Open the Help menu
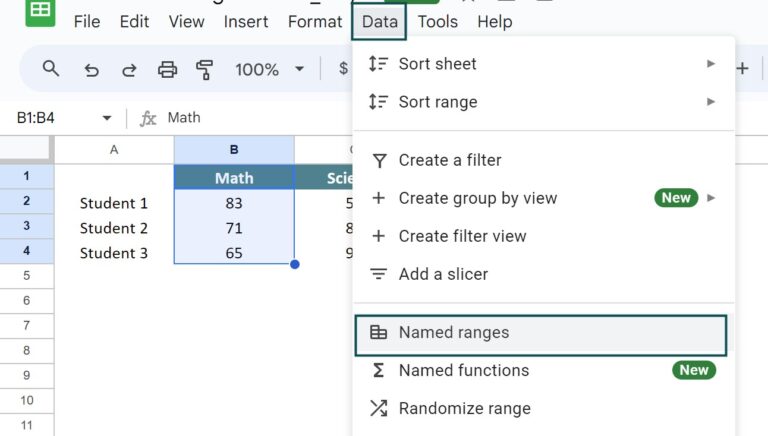768x436 pixels. point(495,22)
